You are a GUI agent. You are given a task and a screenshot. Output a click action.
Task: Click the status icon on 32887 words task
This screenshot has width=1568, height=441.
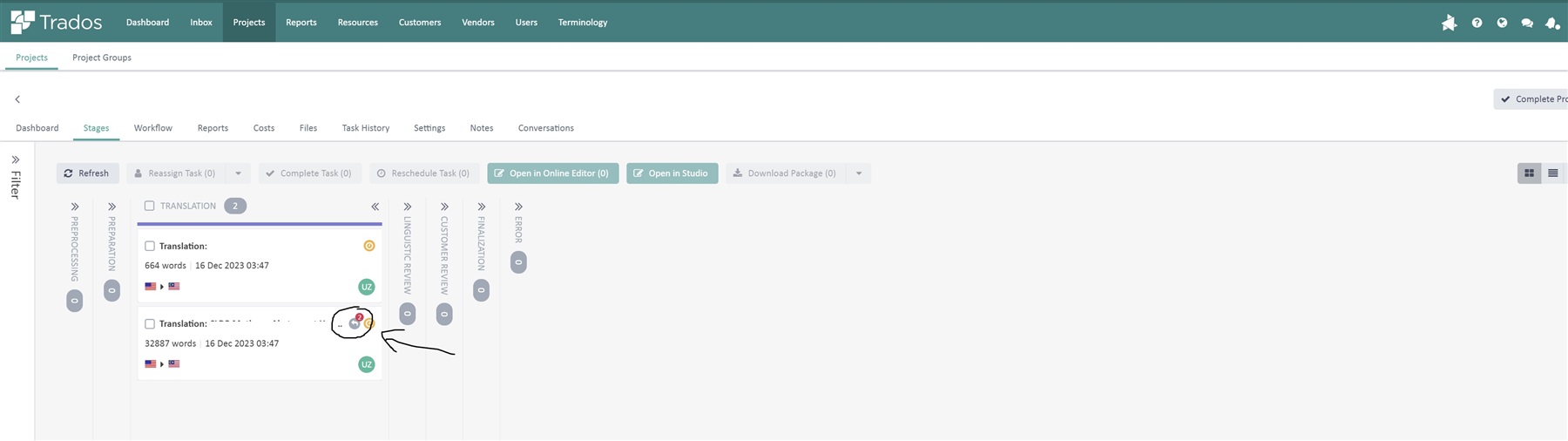(369, 323)
